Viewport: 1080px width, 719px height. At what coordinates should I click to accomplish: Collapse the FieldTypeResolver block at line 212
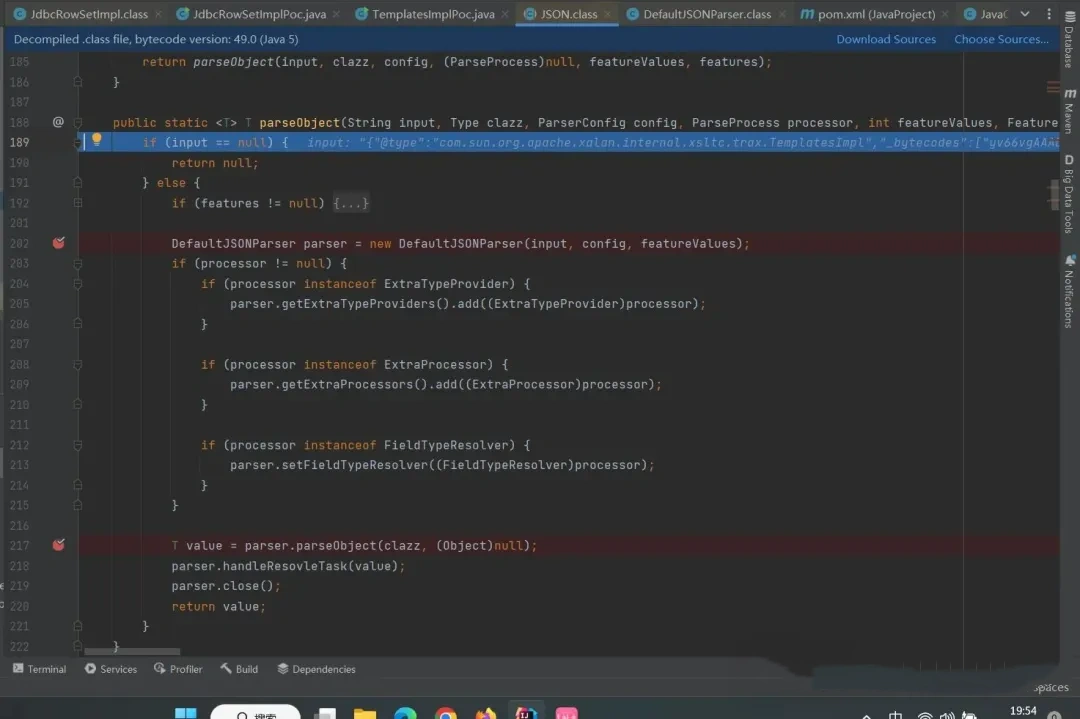(78, 445)
